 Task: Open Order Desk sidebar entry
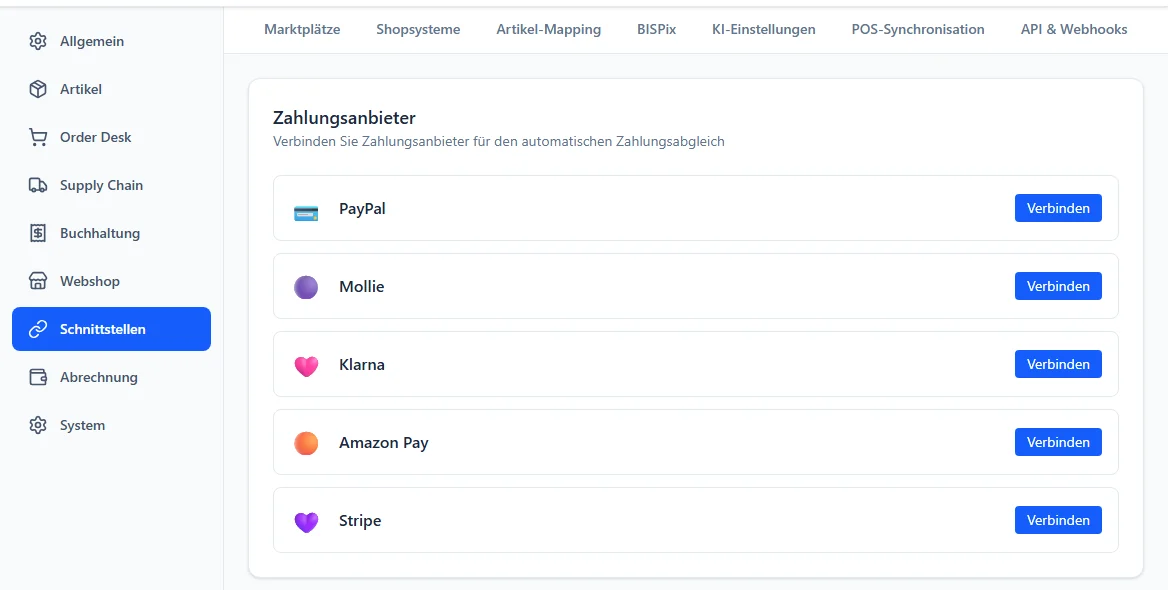coord(111,137)
